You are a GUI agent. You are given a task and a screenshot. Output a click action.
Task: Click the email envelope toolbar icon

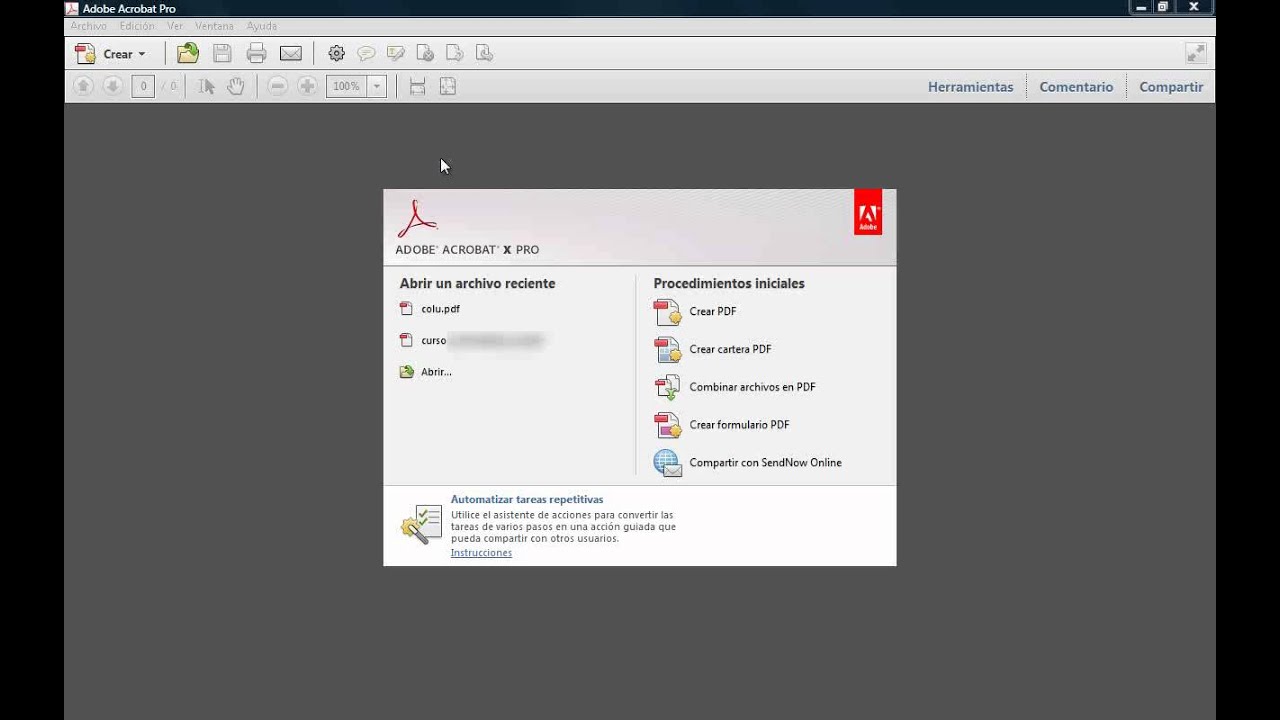coord(291,54)
